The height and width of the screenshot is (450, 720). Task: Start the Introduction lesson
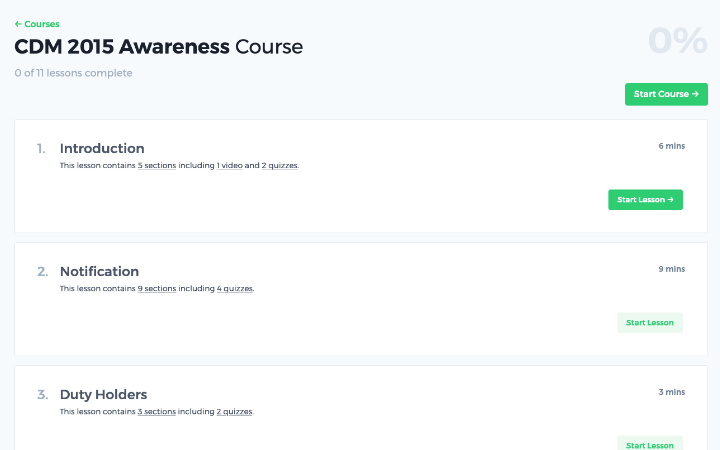tap(645, 200)
